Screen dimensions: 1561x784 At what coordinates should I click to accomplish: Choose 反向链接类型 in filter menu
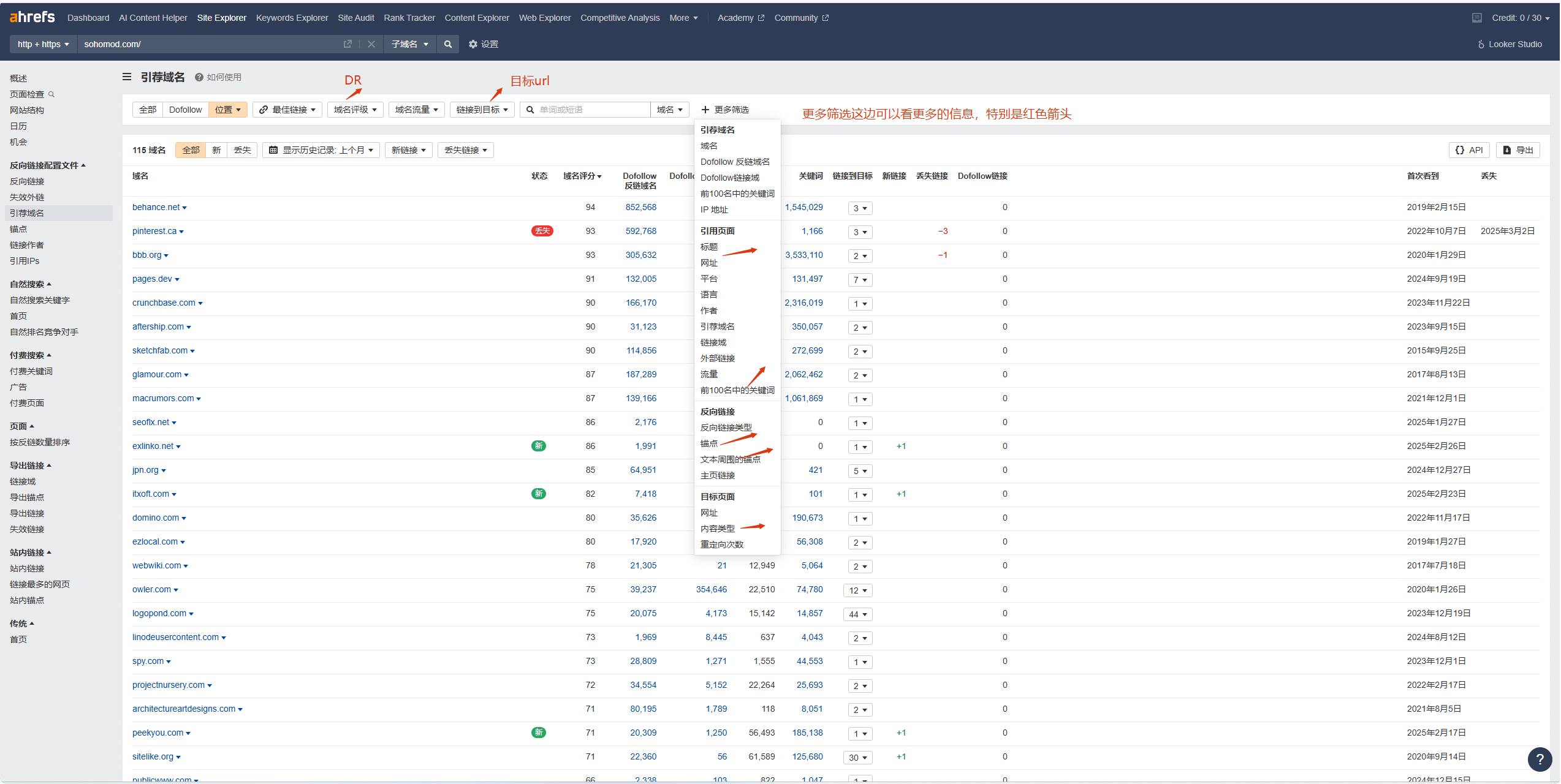[726, 428]
